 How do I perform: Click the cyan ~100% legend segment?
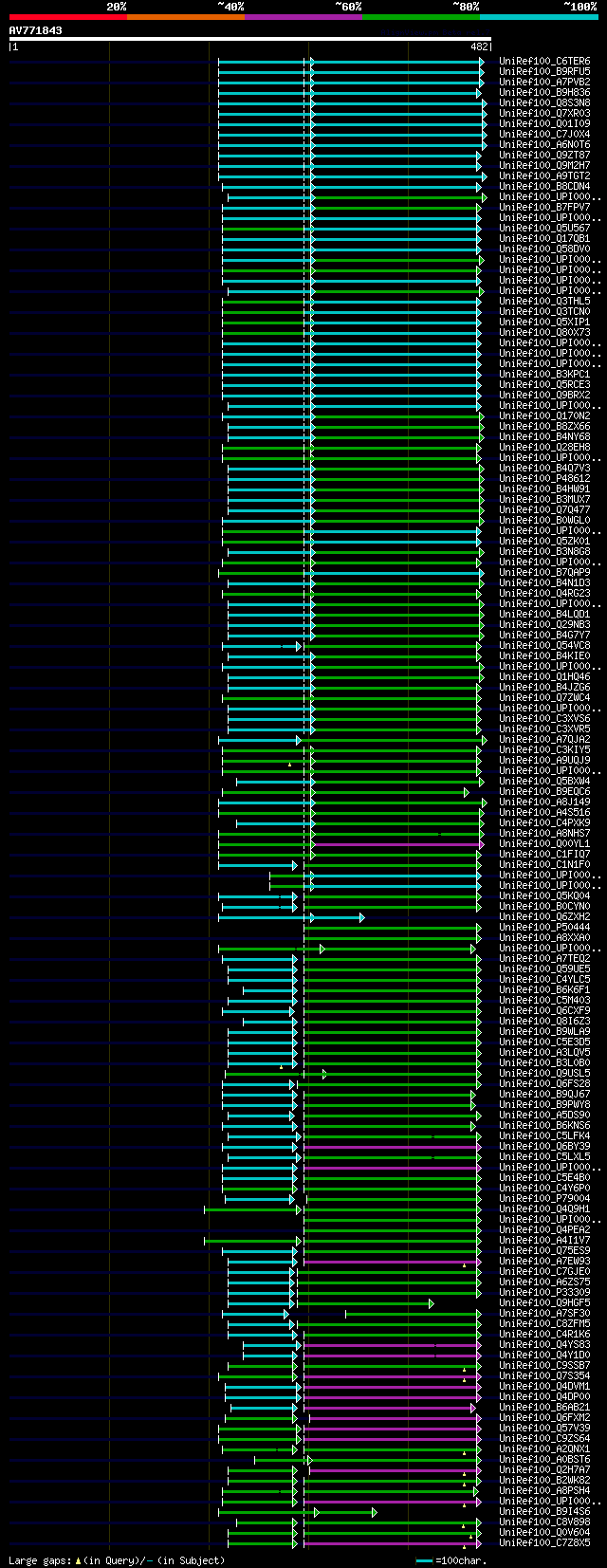(x=539, y=17)
